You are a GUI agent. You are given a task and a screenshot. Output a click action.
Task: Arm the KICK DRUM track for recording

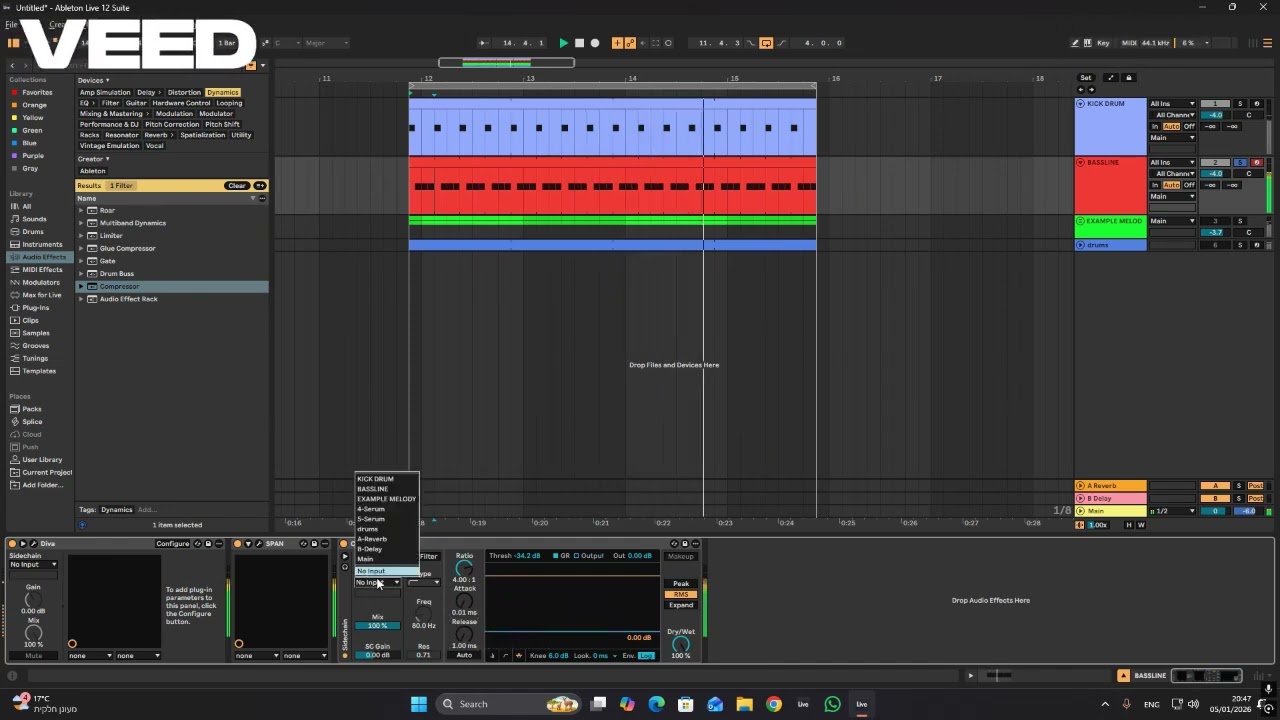[x=1257, y=104]
